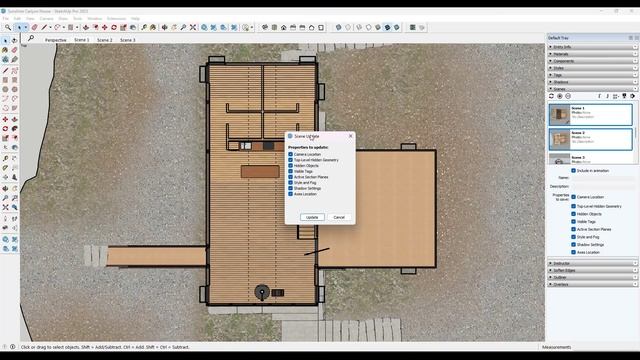This screenshot has height=360, width=640.
Task: Switch to the Iso standard view
Action: (265, 27)
